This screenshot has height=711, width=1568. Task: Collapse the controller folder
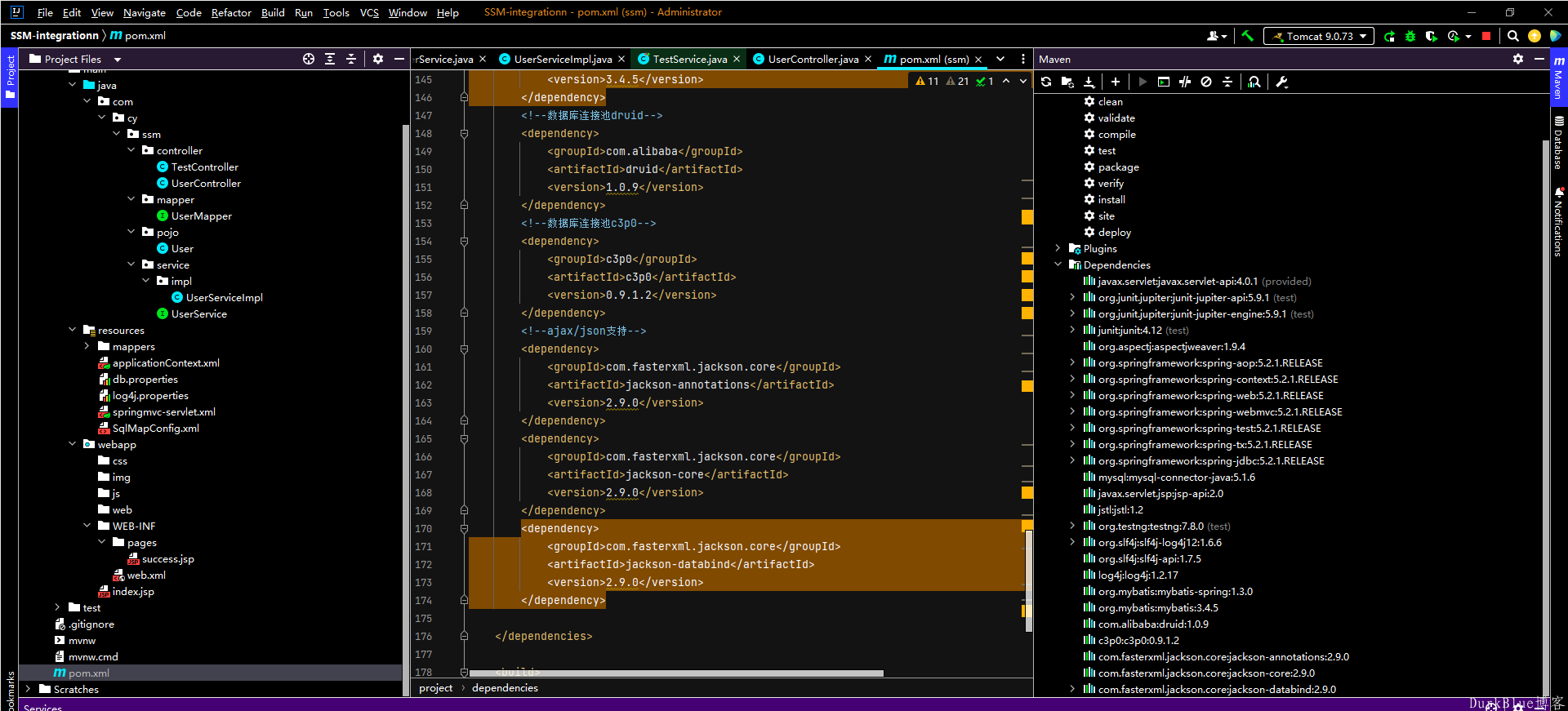pyautogui.click(x=131, y=150)
